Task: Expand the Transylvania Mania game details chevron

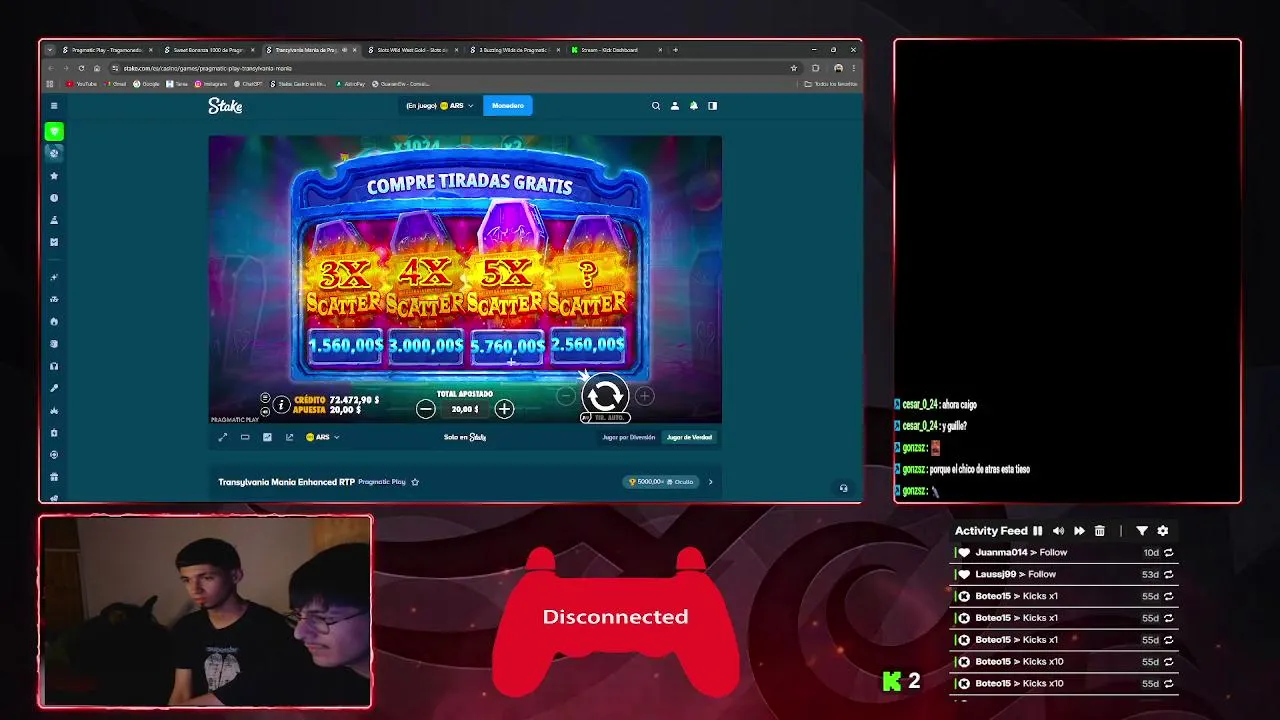Action: click(x=711, y=482)
